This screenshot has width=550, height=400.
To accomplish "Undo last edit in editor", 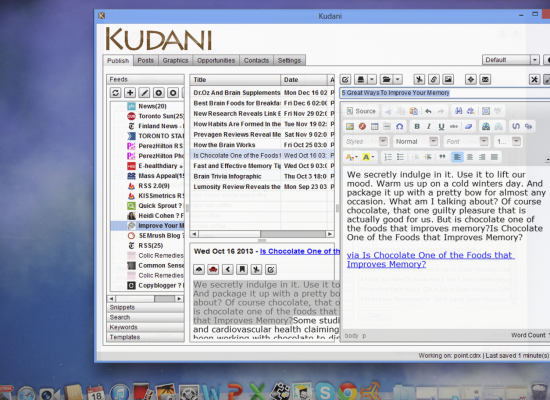I will click(428, 111).
